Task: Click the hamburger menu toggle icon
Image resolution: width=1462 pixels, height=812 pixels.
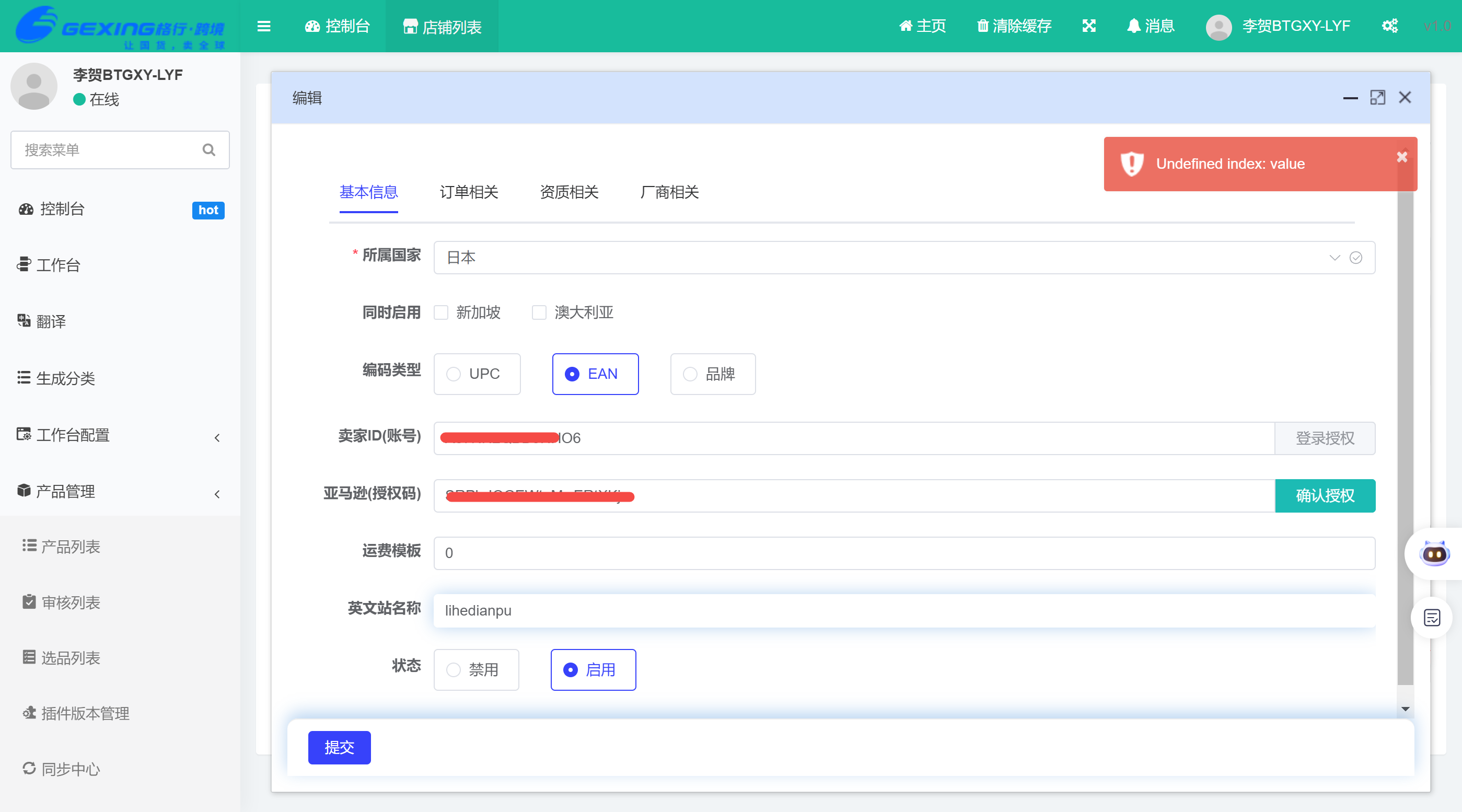Action: [x=263, y=26]
